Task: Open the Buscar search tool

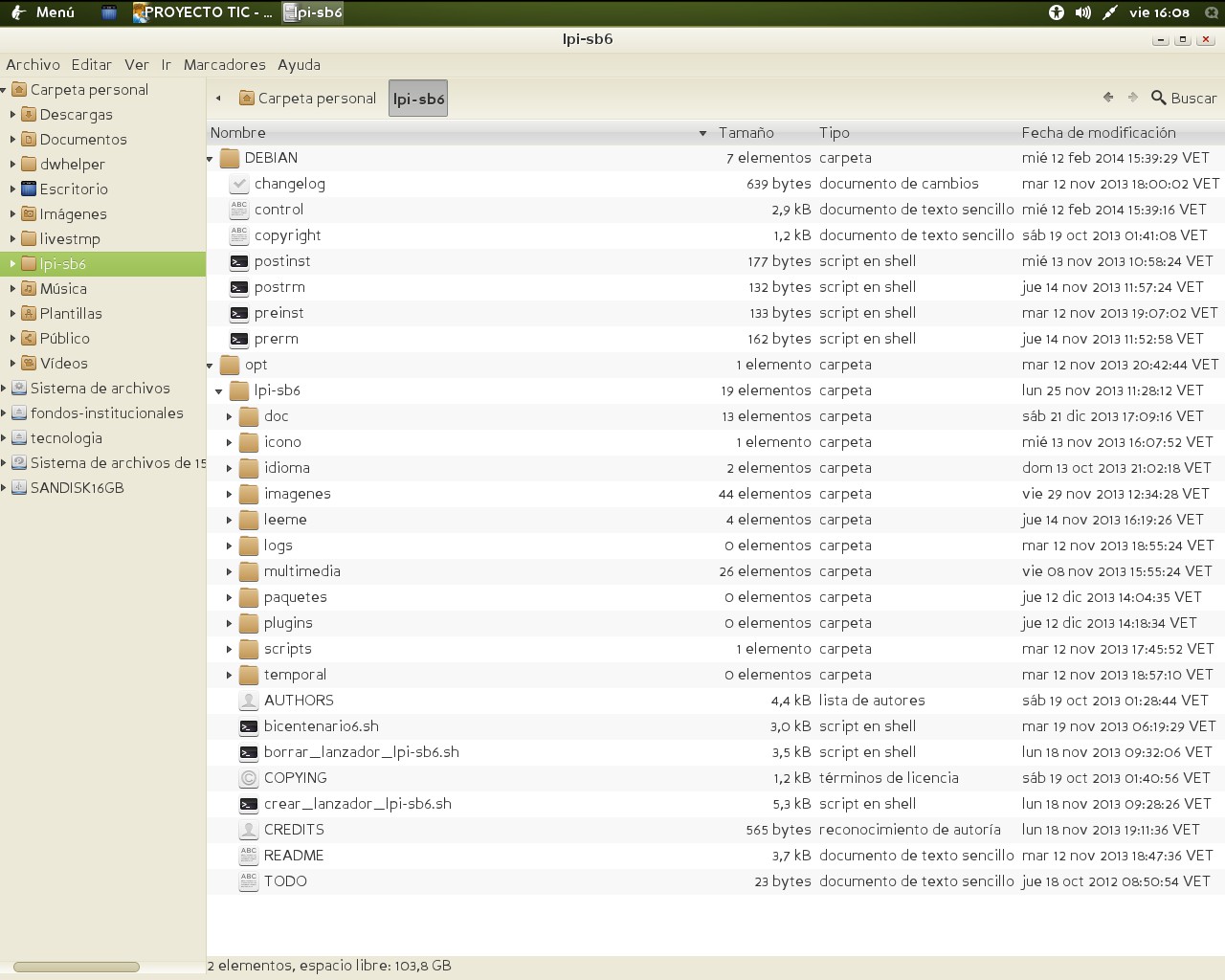Action: tap(1184, 98)
